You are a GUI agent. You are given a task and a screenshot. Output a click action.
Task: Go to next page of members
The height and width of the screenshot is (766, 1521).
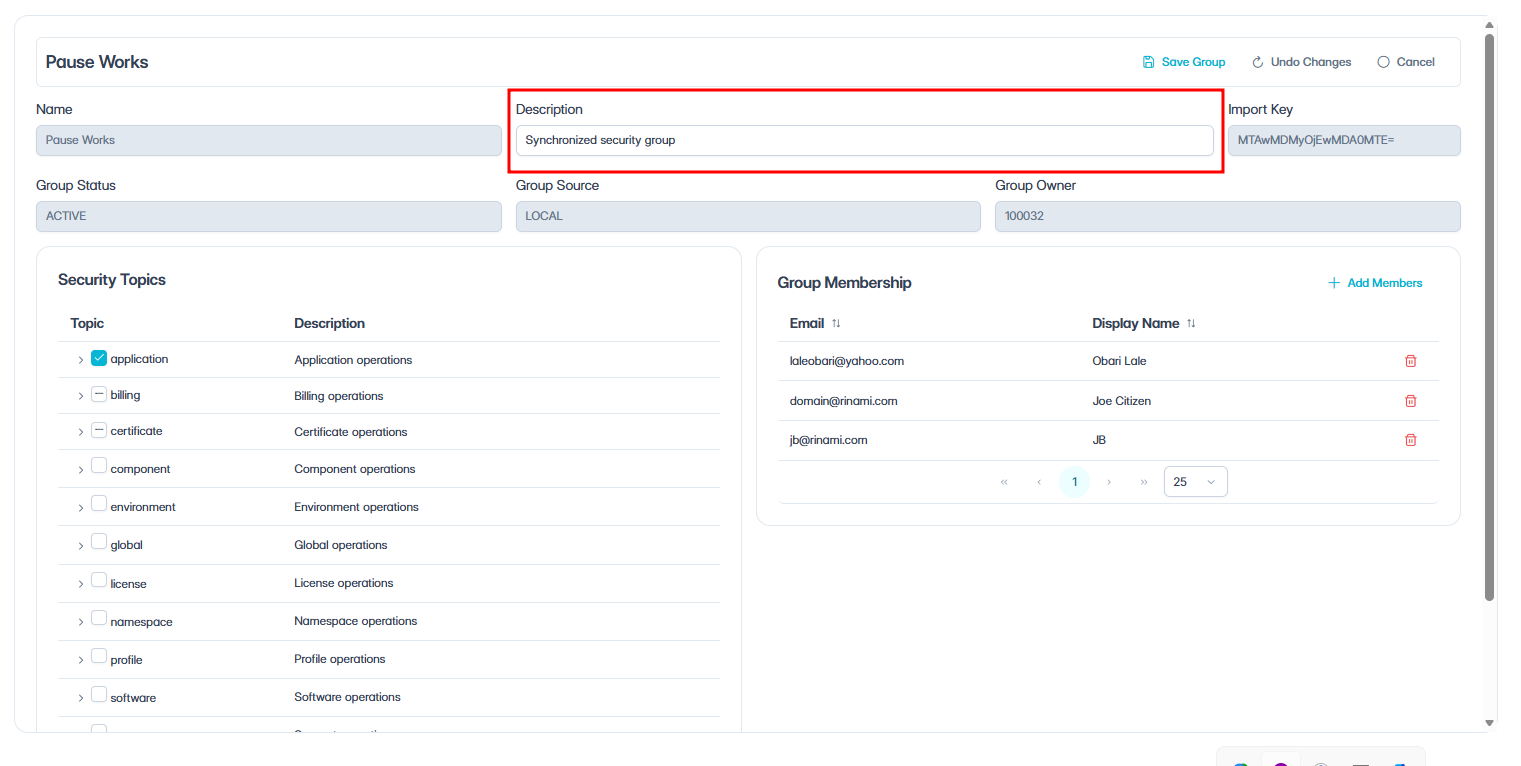(x=1109, y=482)
